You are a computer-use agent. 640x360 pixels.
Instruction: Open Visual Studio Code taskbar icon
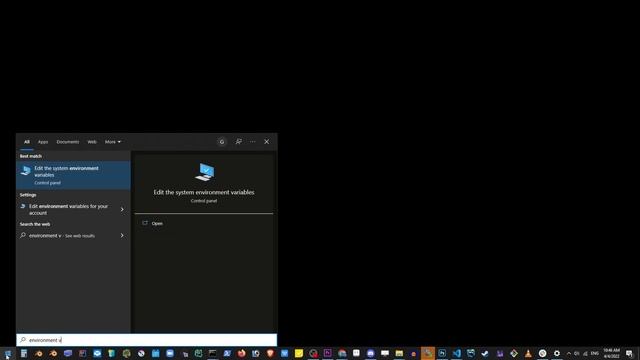pos(457,353)
